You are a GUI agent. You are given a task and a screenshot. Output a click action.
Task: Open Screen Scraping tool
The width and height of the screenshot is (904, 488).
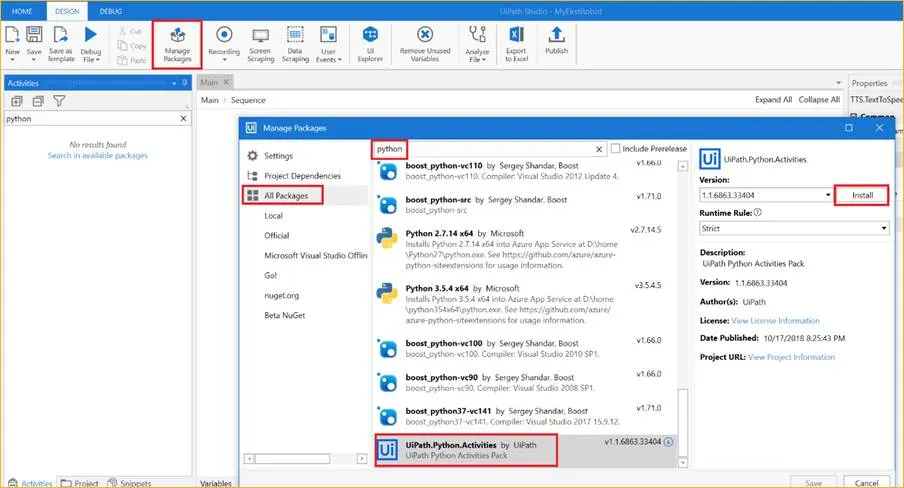point(261,44)
